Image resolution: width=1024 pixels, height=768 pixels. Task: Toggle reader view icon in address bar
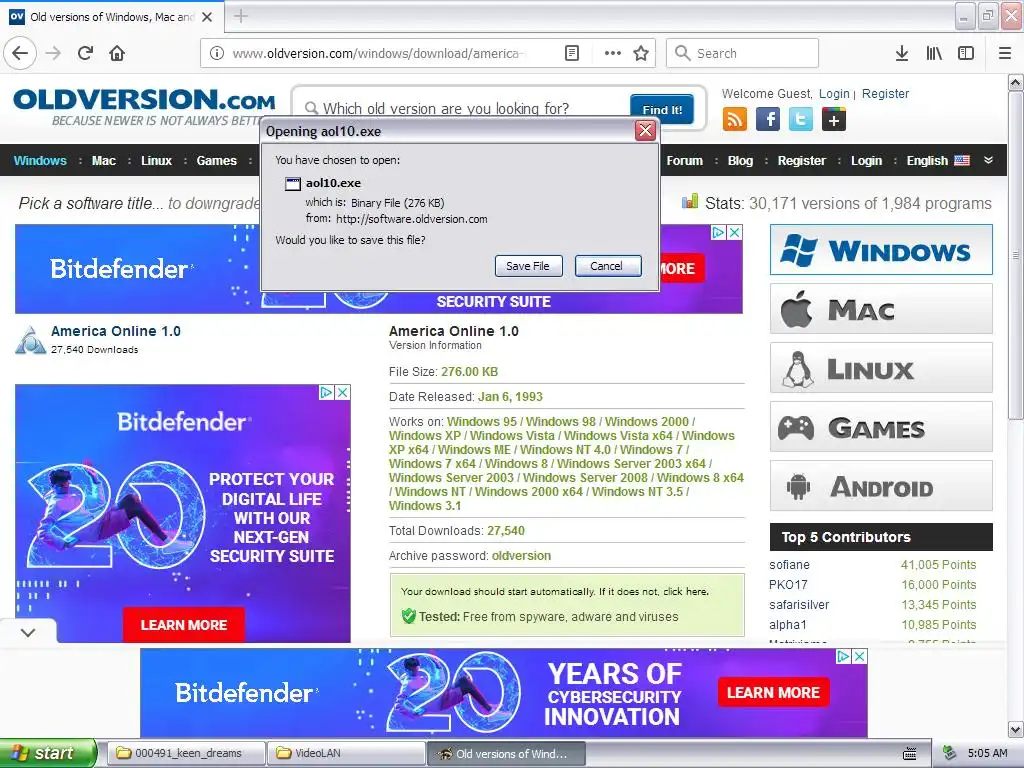(x=571, y=53)
